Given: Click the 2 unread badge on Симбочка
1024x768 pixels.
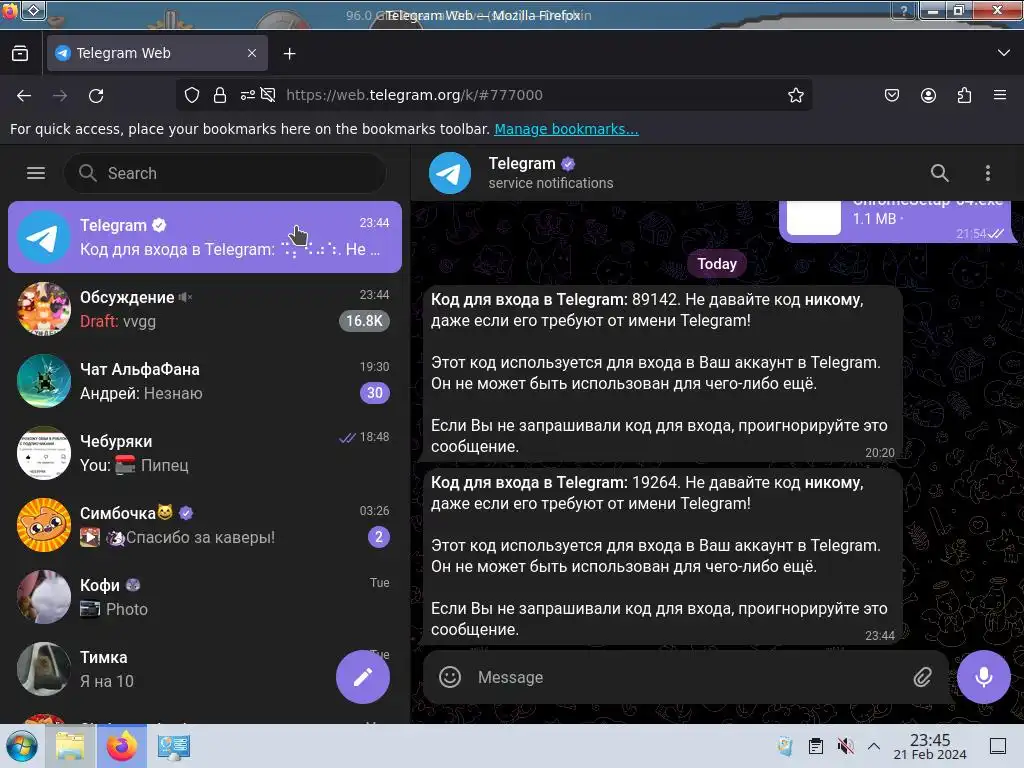Looking at the screenshot, I should [x=379, y=537].
